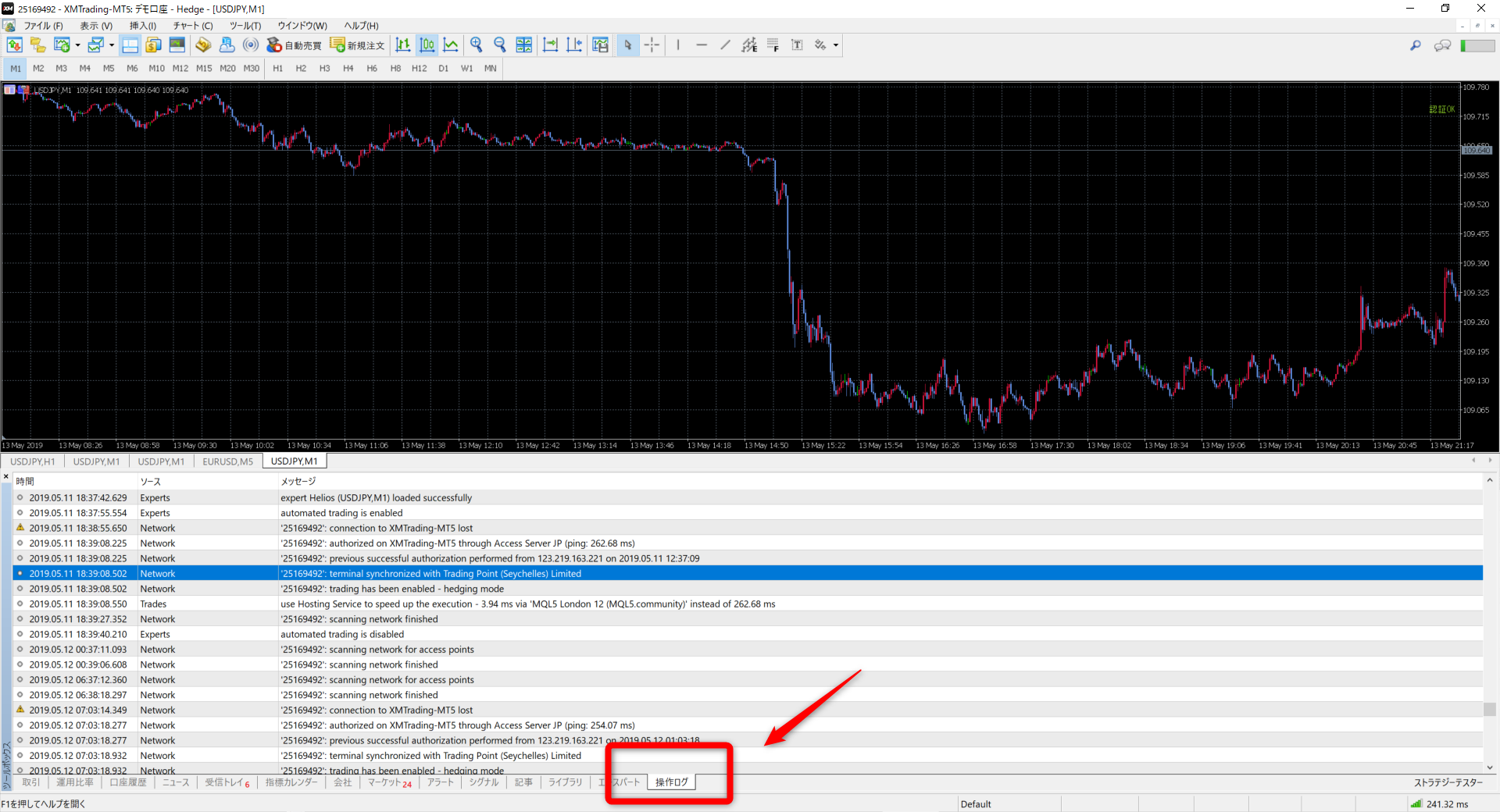Select the H1 timeframe button

click(x=277, y=69)
